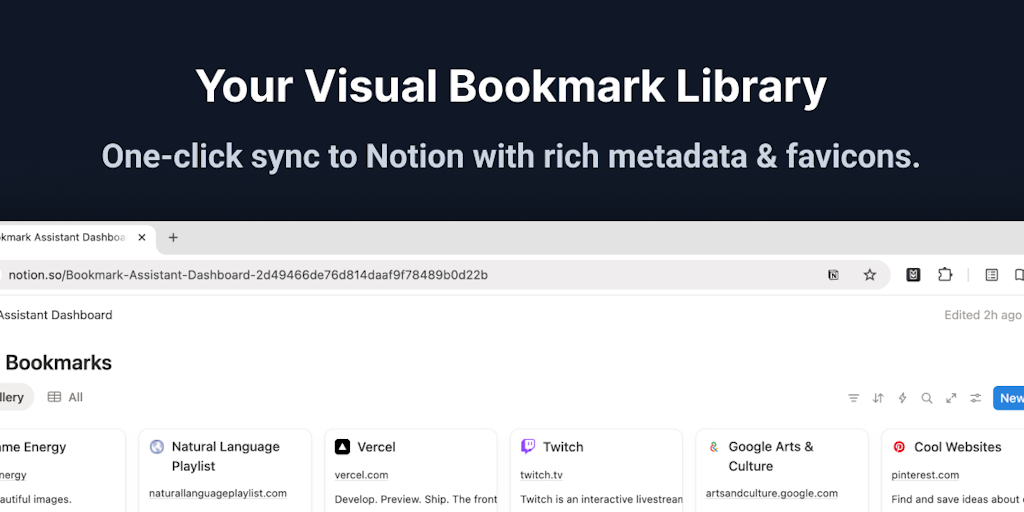Bookmark this page with star icon
Viewport: 1024px width, 512px height.
[x=870, y=275]
